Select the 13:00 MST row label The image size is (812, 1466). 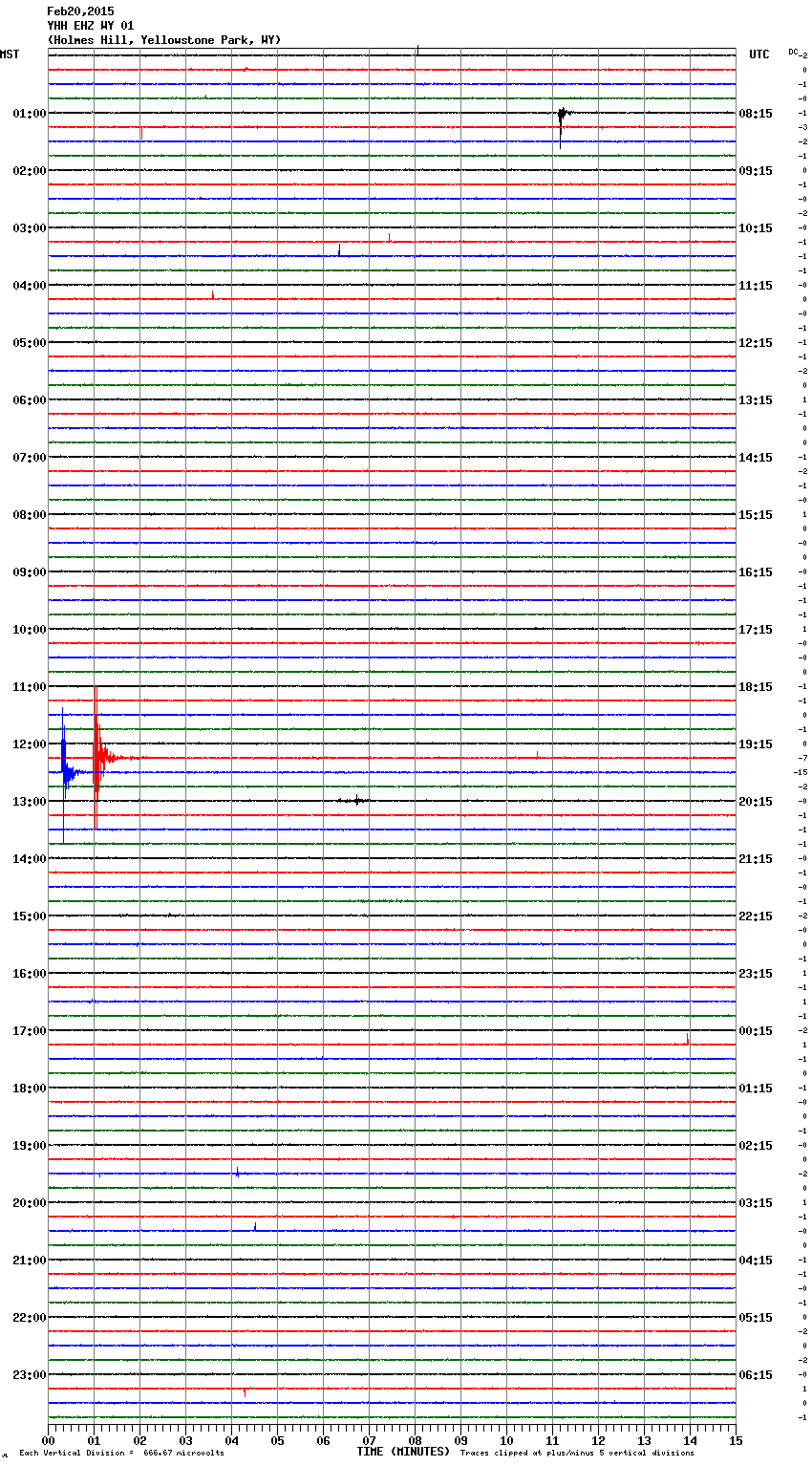[x=30, y=802]
